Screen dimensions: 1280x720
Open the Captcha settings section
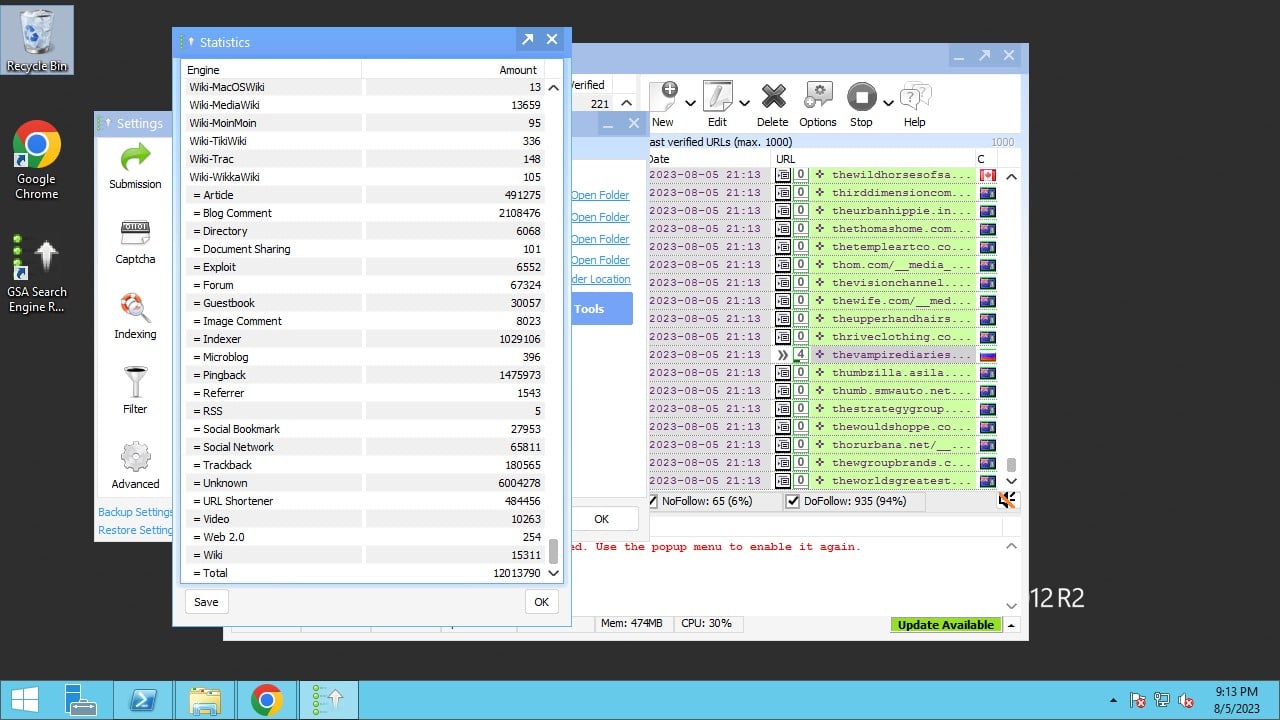[x=135, y=241]
